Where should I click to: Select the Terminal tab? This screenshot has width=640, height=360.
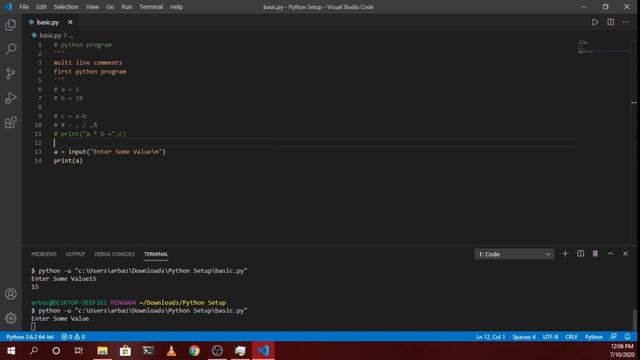point(156,254)
